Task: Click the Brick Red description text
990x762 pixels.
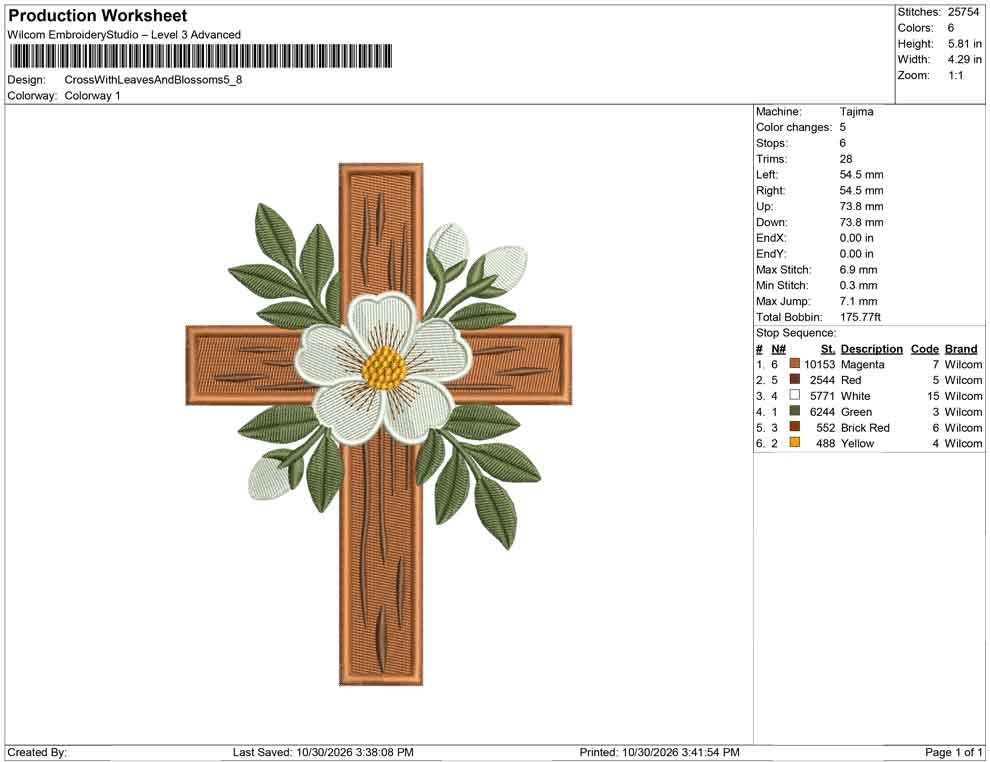Action: [865, 427]
